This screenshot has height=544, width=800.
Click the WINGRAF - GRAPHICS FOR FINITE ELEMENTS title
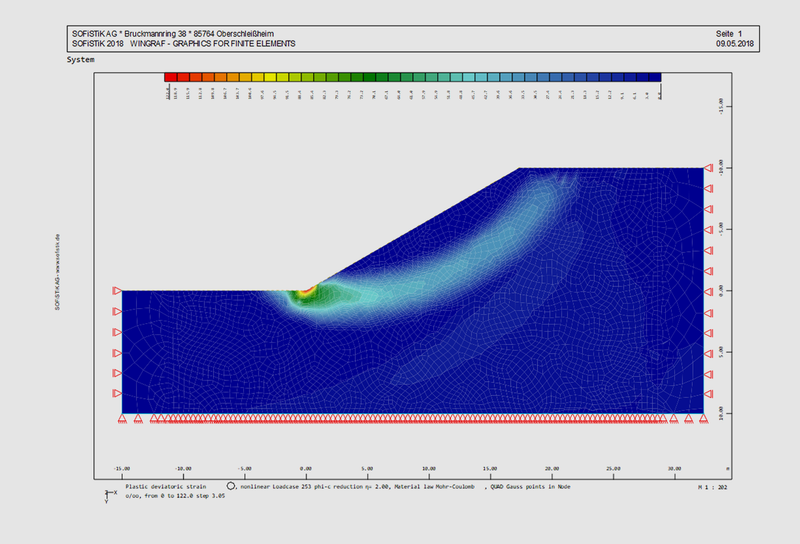tap(212, 44)
